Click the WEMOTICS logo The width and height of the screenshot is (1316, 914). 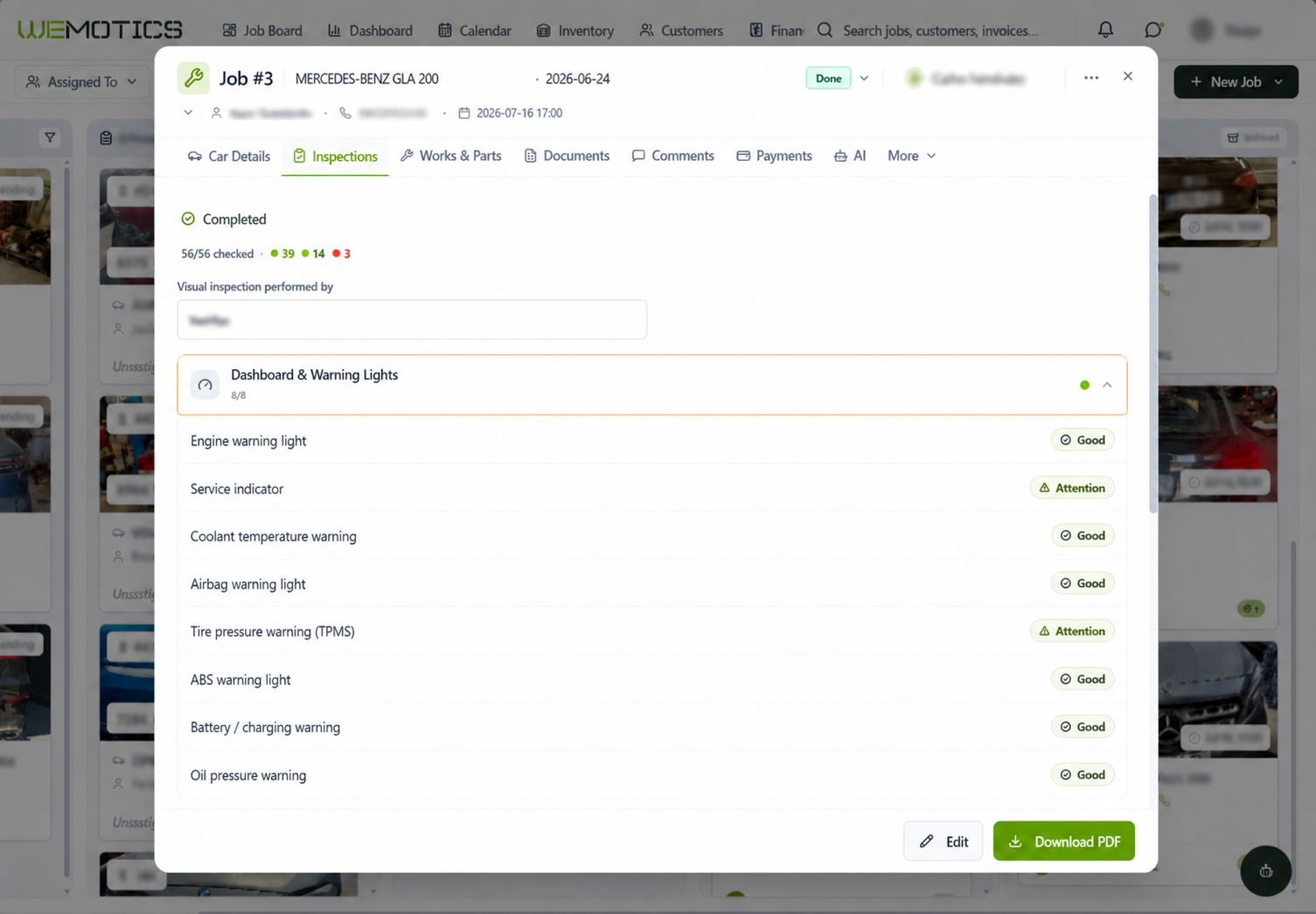click(100, 30)
